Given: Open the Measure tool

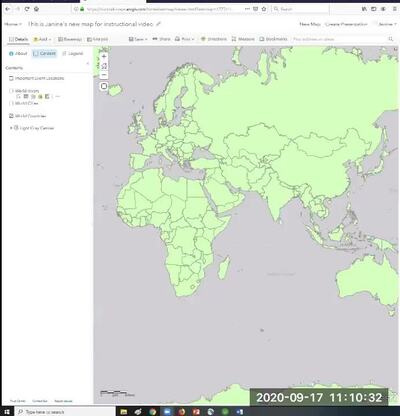Looking at the screenshot, I should 243,39.
